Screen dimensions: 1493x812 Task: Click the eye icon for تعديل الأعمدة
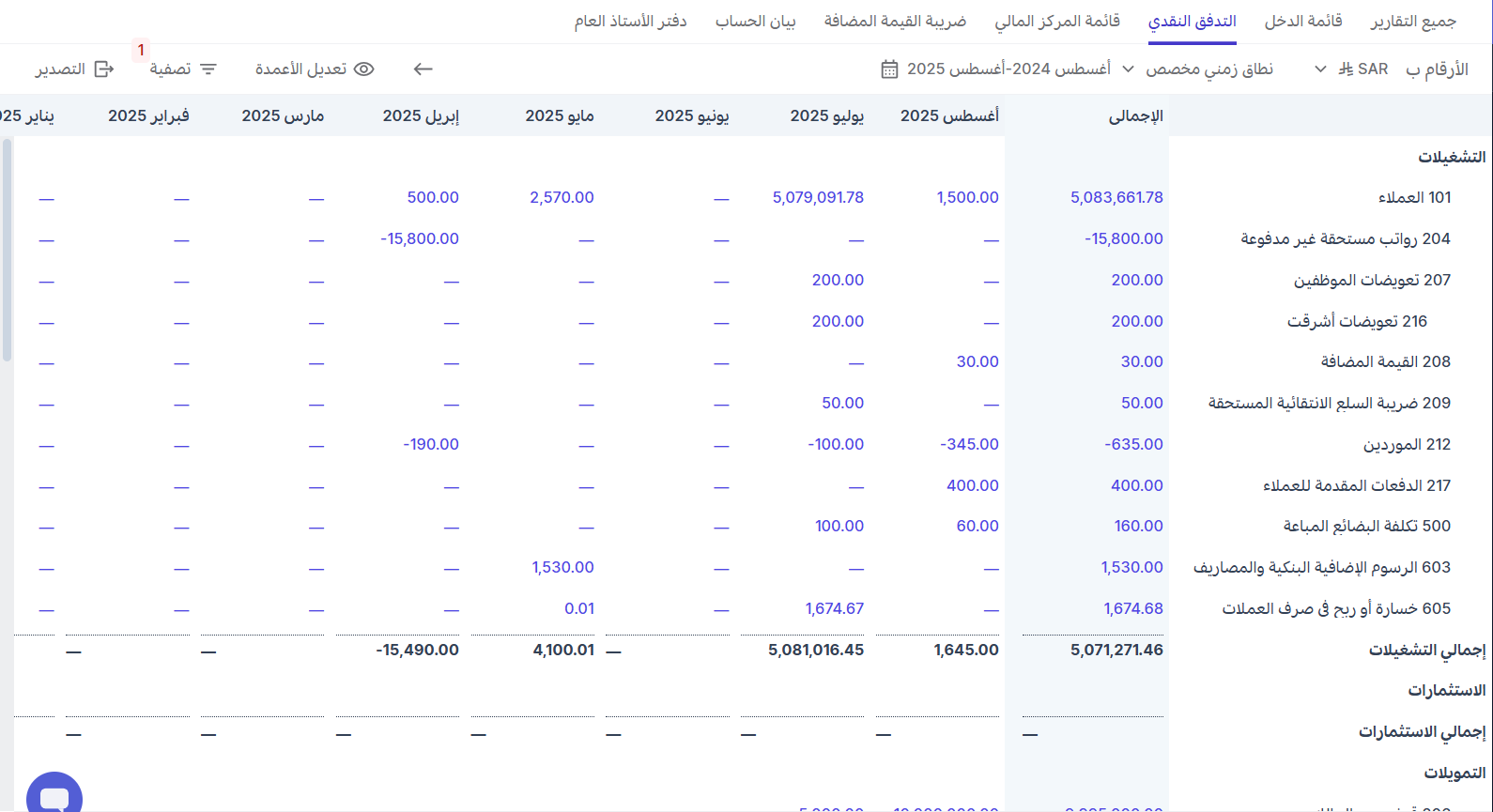[364, 69]
